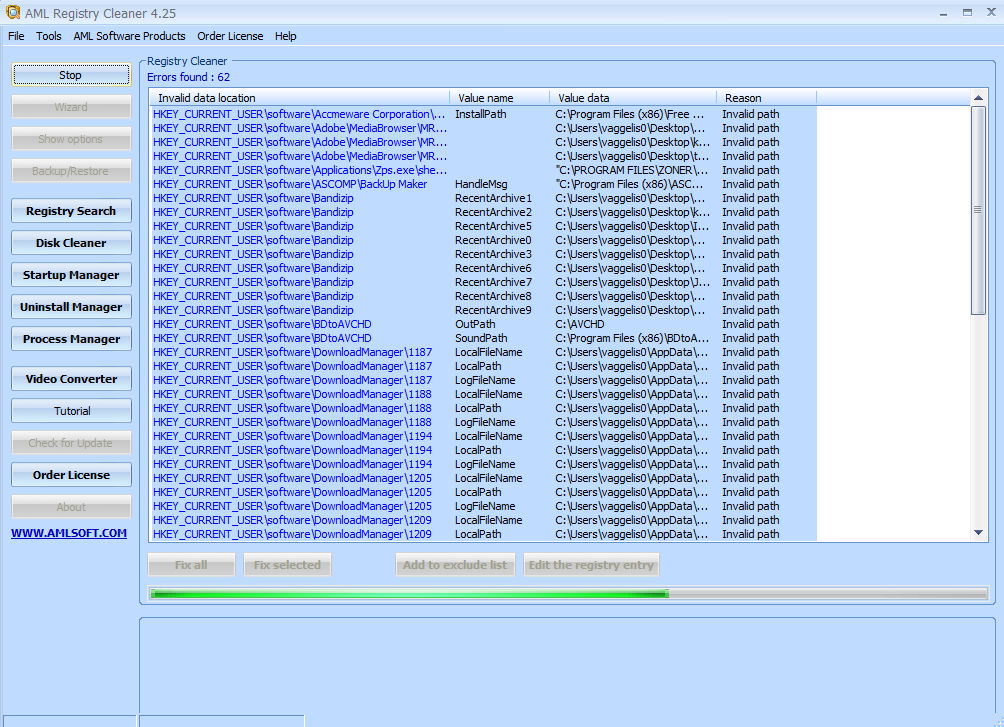Launch the Disk Cleaner
The height and width of the screenshot is (727, 1004).
[71, 243]
